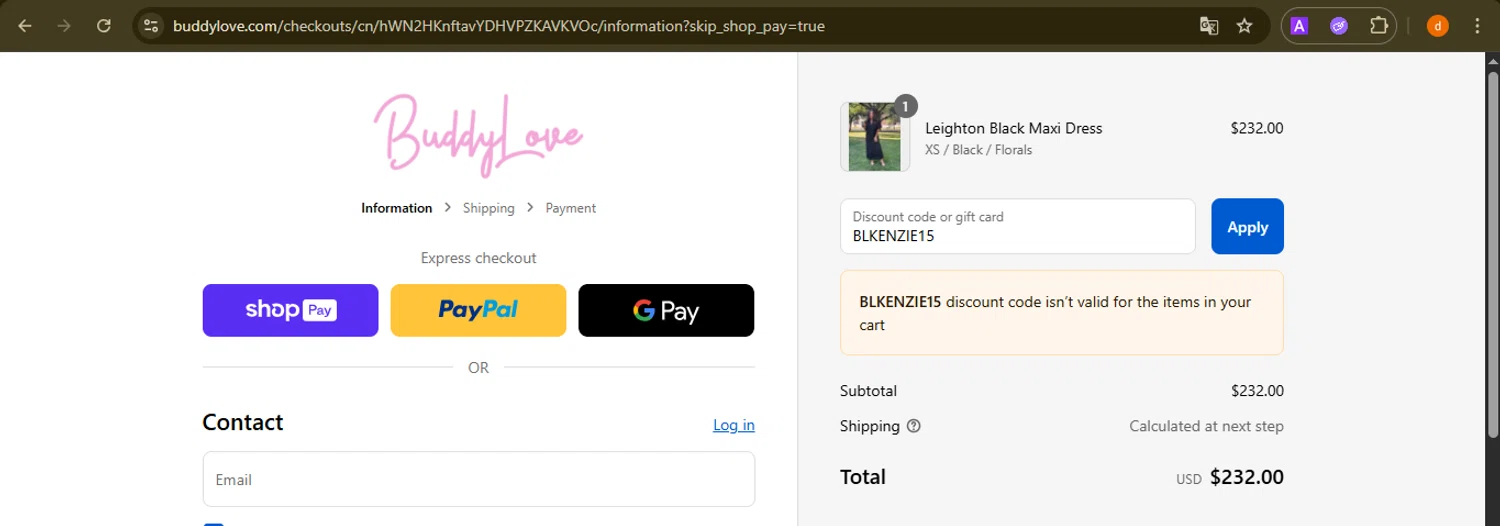
Task: Click the 'Contact' heading
Action: pos(243,422)
